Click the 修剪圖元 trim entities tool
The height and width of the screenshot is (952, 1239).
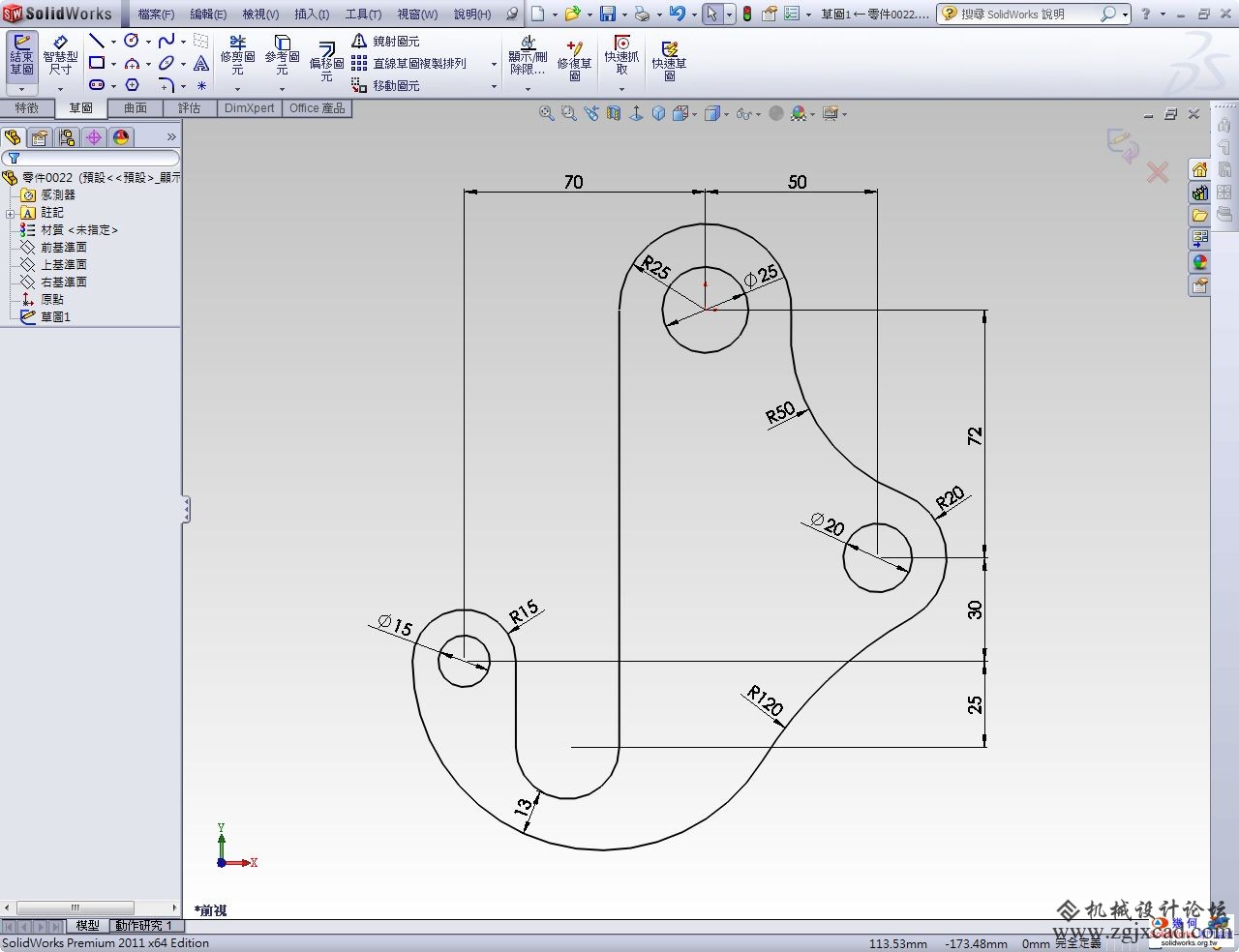[x=237, y=56]
